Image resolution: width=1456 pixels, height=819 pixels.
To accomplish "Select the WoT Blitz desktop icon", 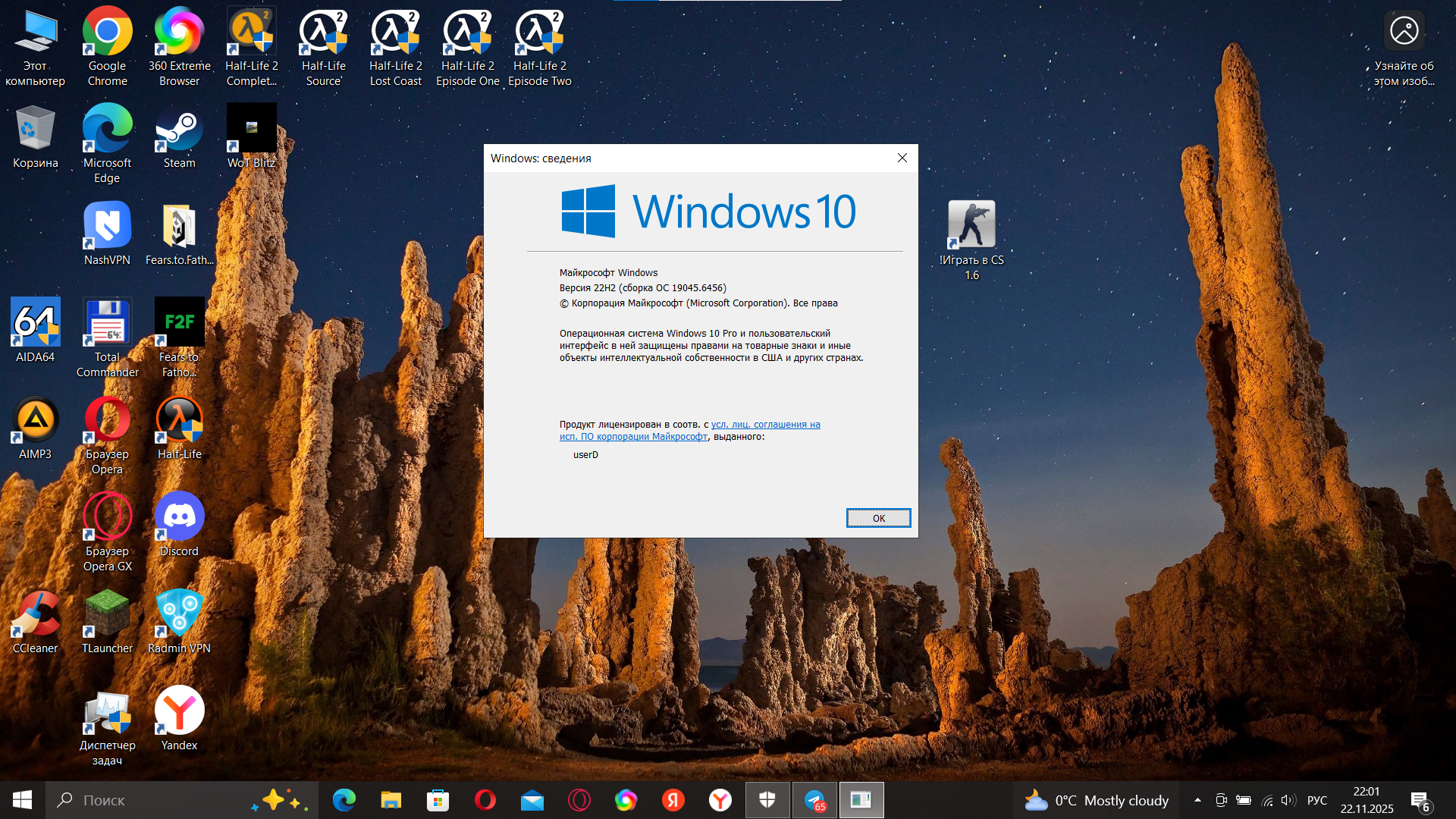I will [x=251, y=136].
